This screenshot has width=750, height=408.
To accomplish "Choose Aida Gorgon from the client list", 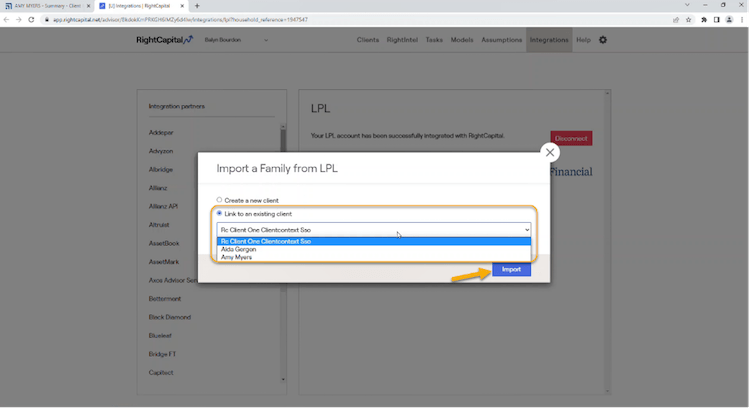I will 239,249.
